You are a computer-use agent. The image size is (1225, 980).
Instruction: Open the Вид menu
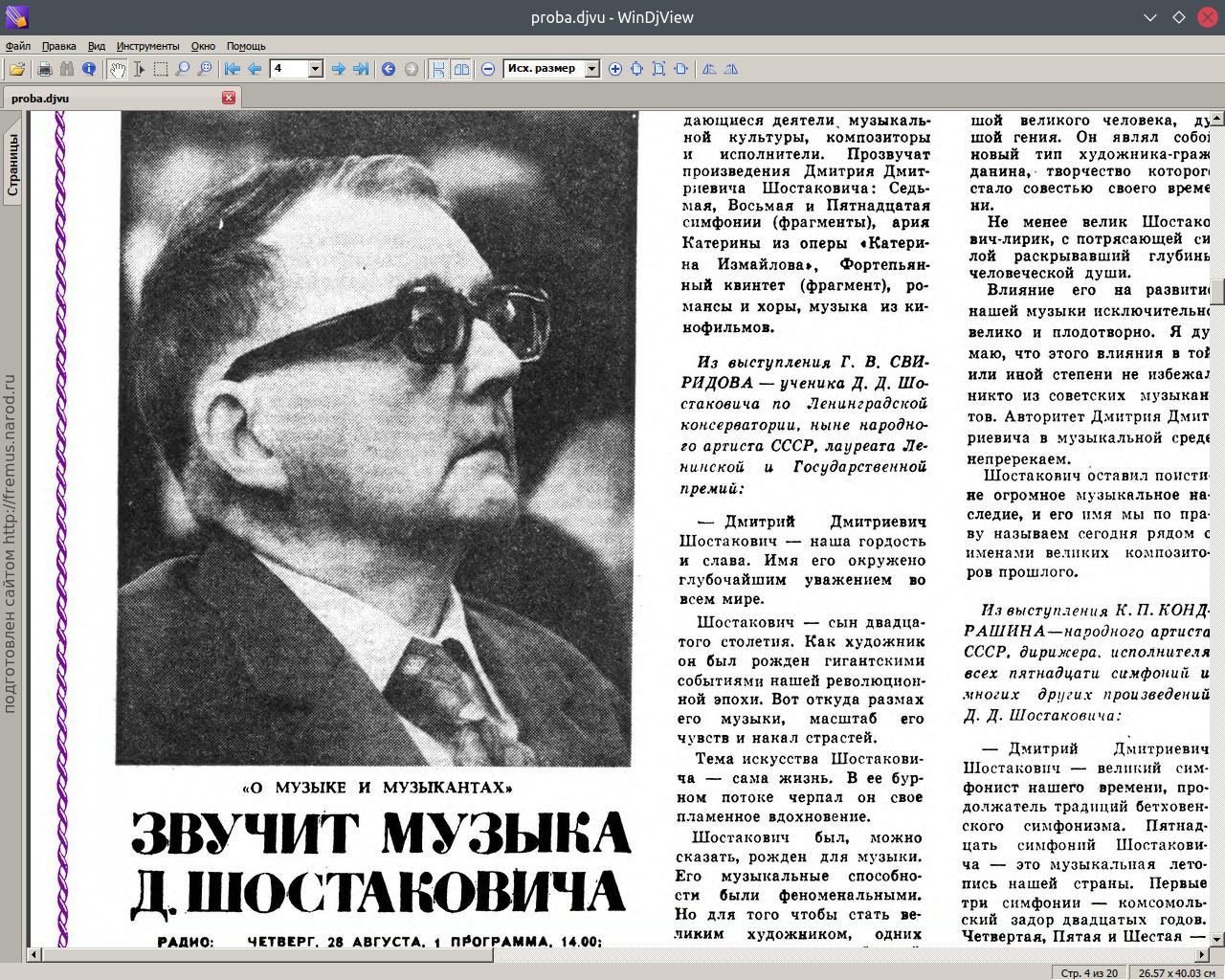[97, 46]
